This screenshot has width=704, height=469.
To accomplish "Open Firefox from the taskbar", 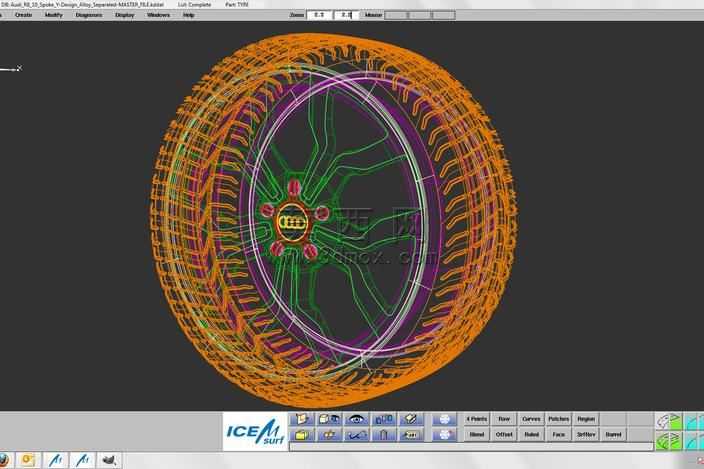I will pos(4,460).
